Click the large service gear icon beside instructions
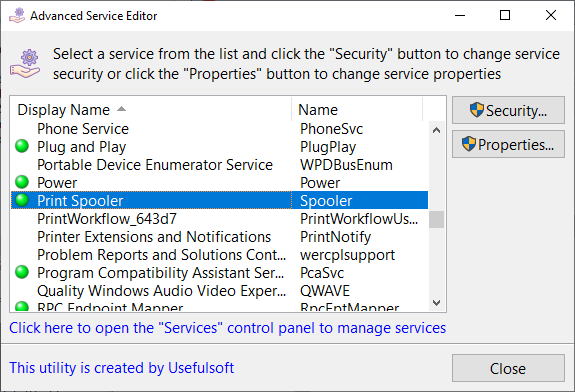The width and height of the screenshot is (575, 392). (x=25, y=63)
